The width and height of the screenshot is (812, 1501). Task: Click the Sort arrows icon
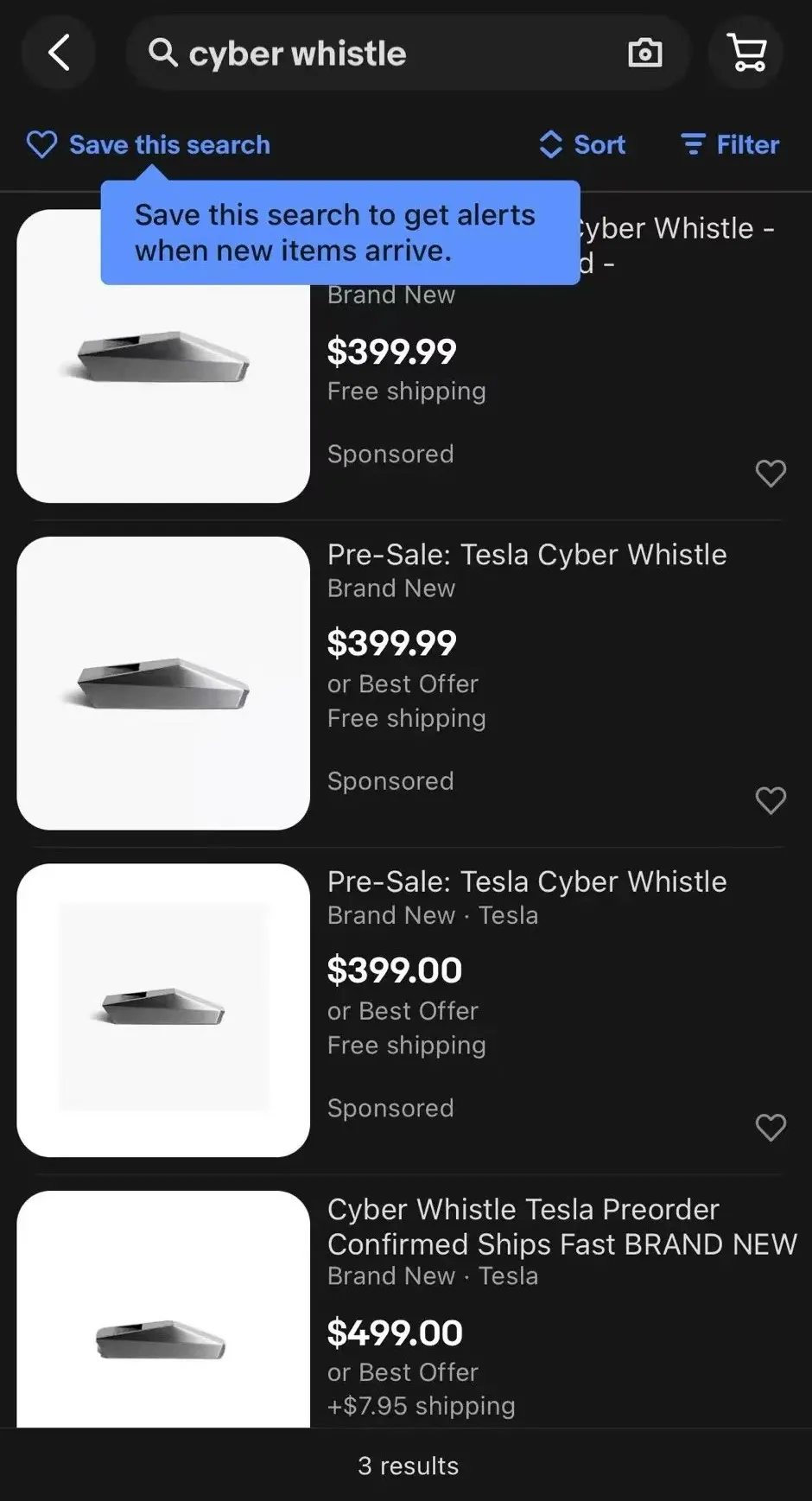[x=550, y=144]
